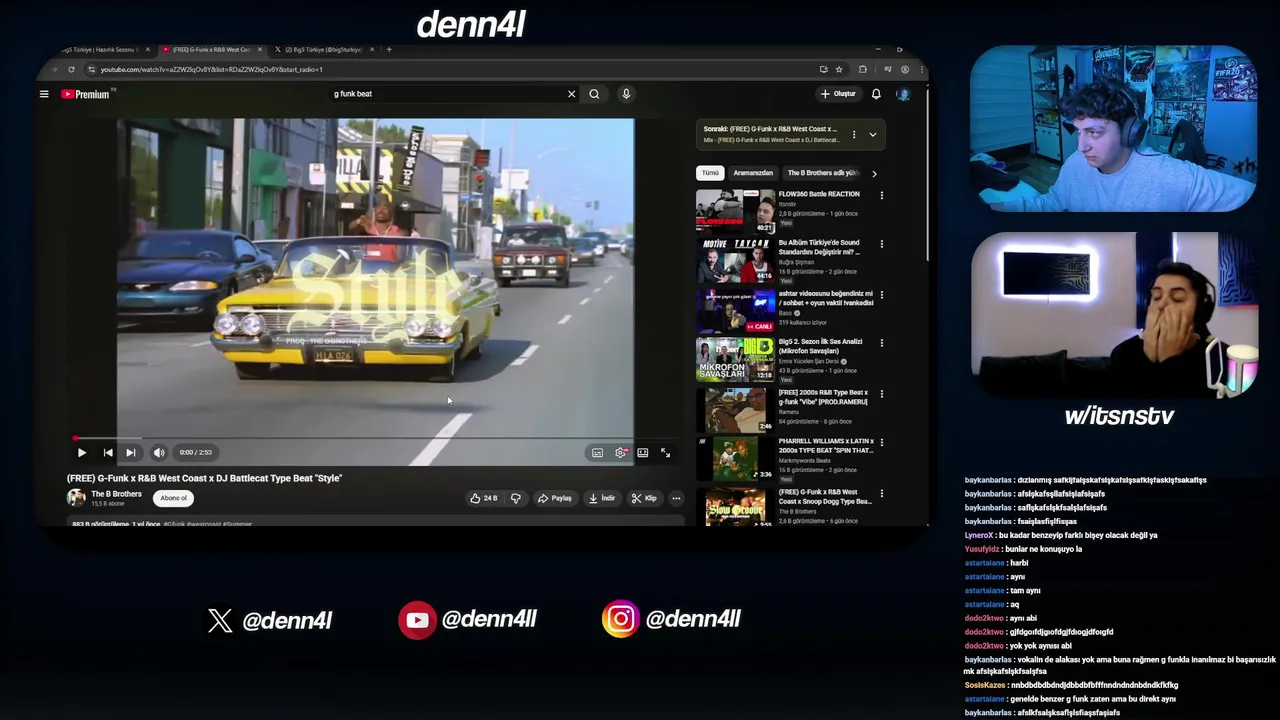1280x720 pixels.
Task: Open browser profile icon in toolbar
Action: point(905,70)
